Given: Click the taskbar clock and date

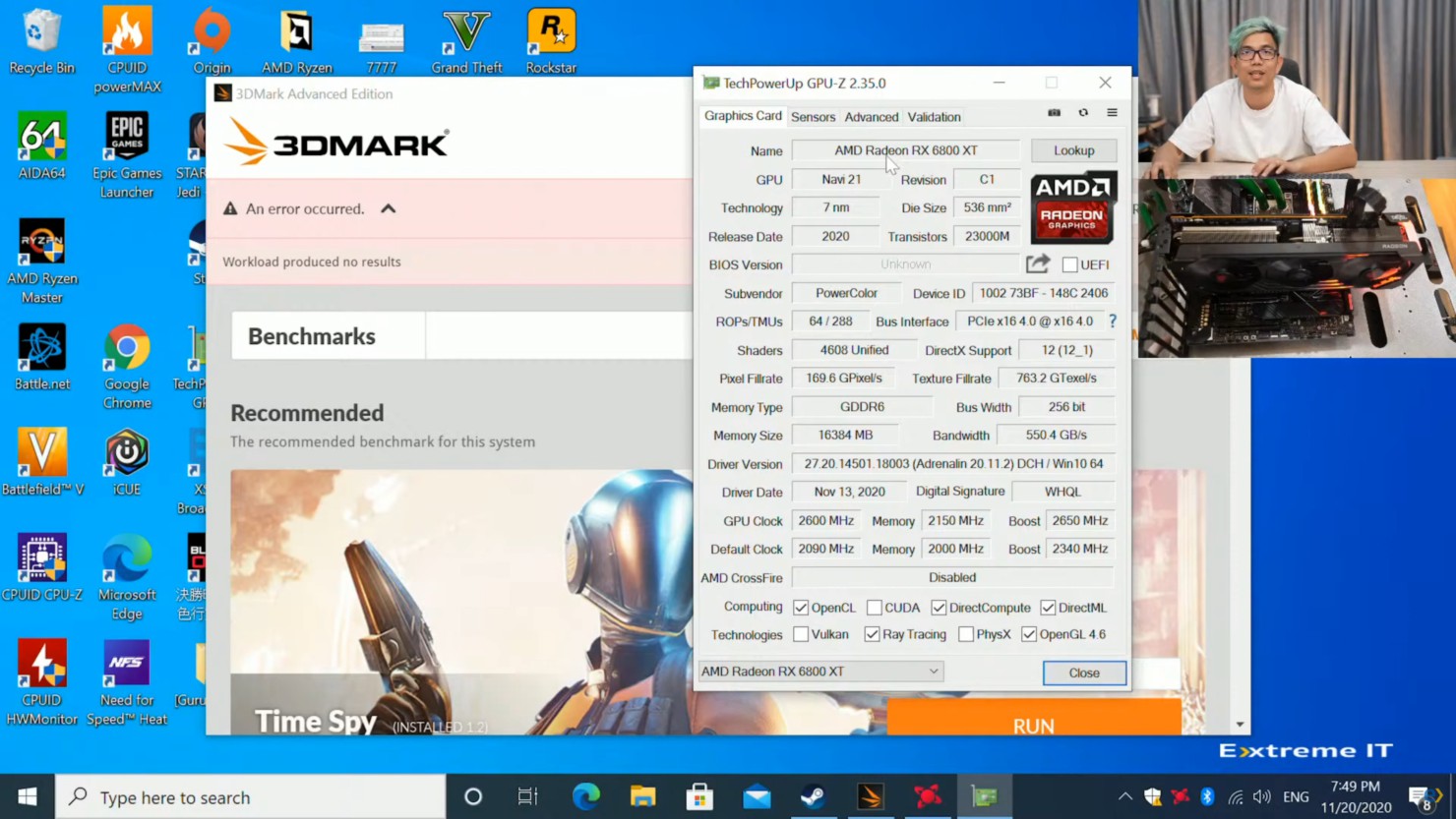Looking at the screenshot, I should 1356,796.
